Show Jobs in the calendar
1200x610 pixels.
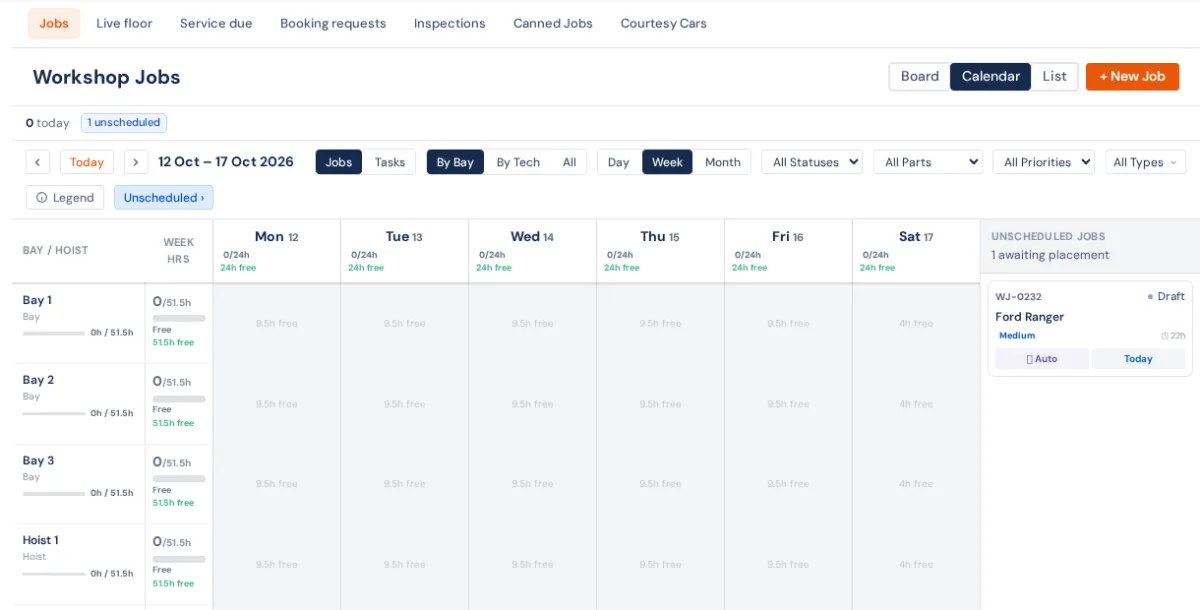click(339, 162)
